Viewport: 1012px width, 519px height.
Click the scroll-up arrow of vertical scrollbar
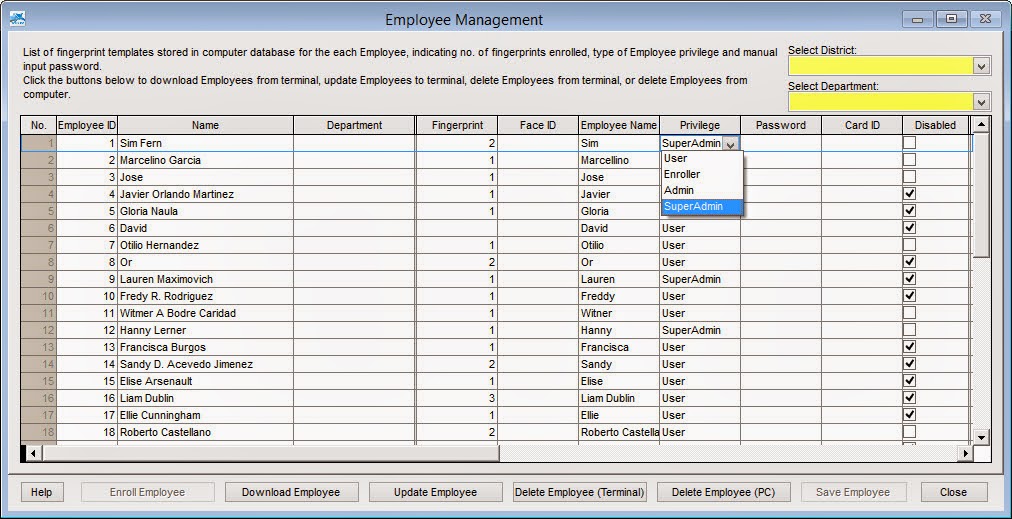[x=981, y=125]
